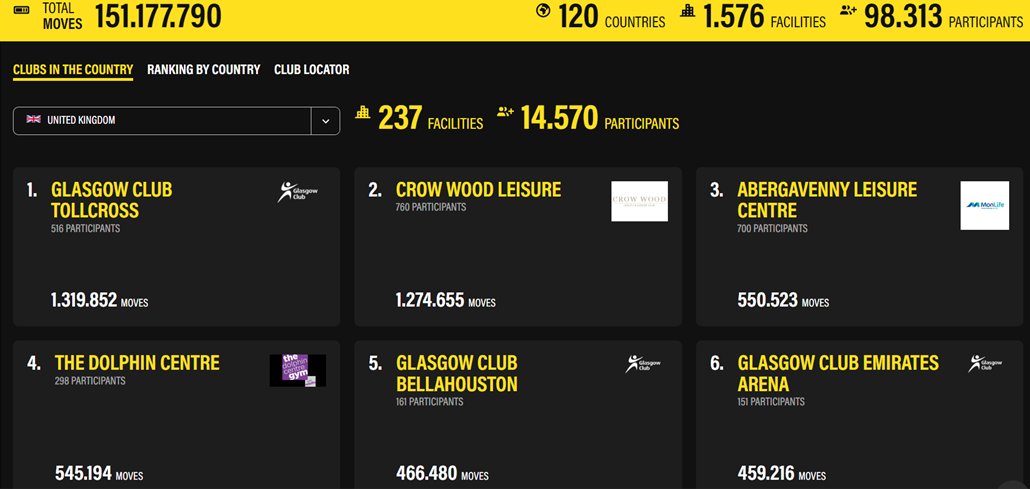Click the 700 participants text

pyautogui.click(x=772, y=229)
